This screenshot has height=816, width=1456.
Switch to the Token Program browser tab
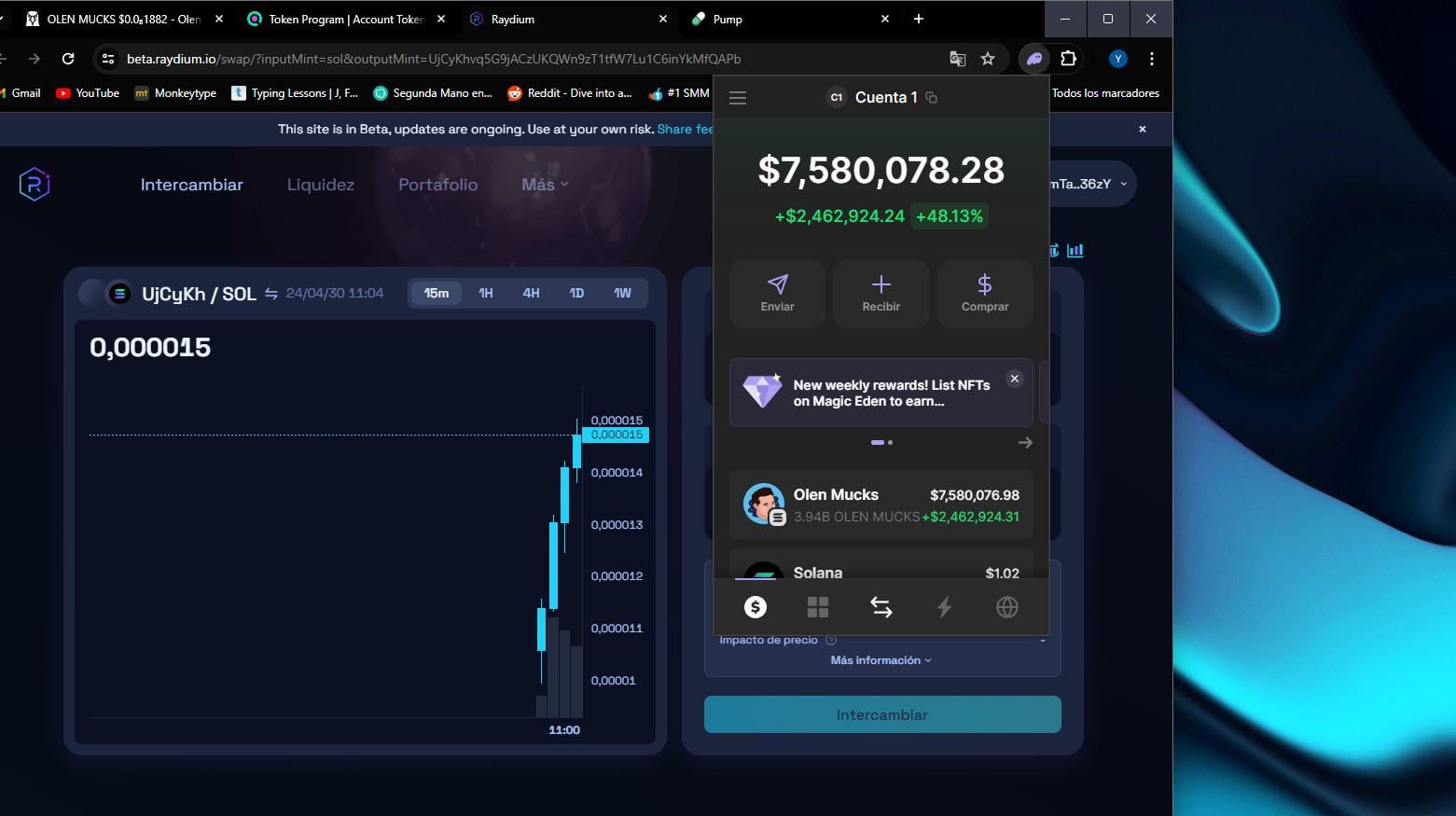coord(346,19)
